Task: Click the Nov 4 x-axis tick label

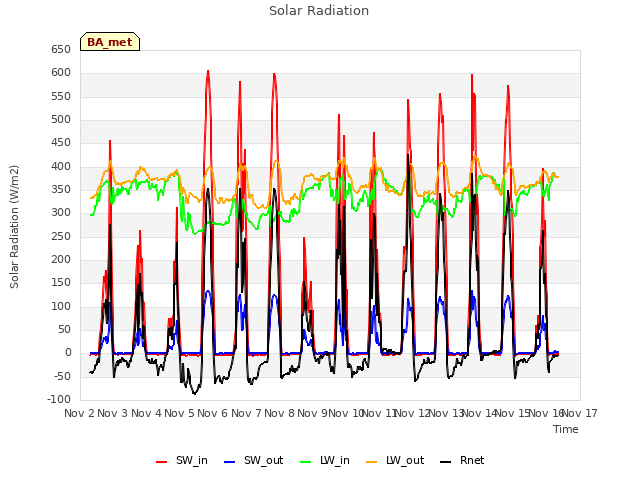Action: [146, 413]
